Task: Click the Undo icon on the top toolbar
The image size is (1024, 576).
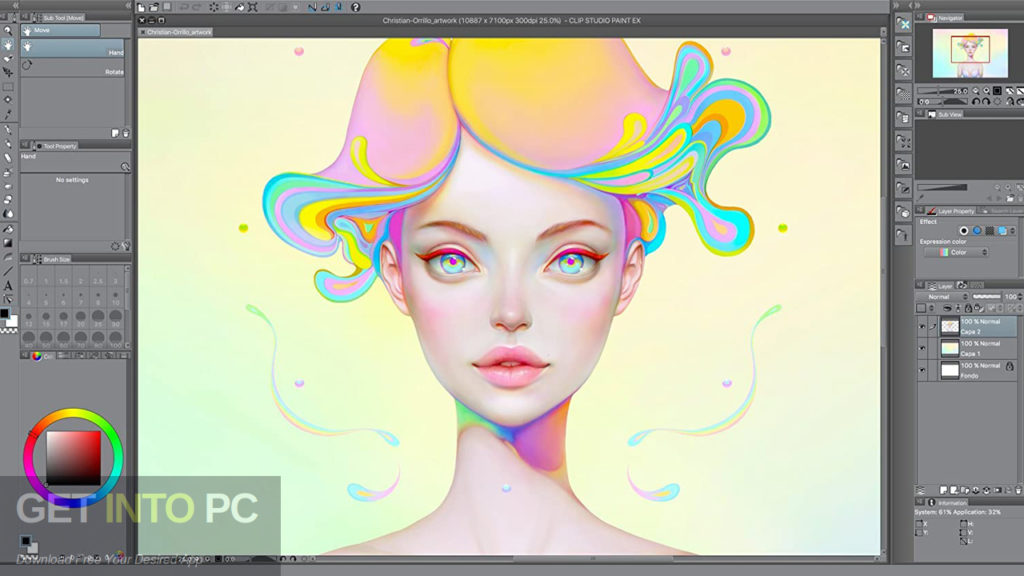Action: coord(184,8)
